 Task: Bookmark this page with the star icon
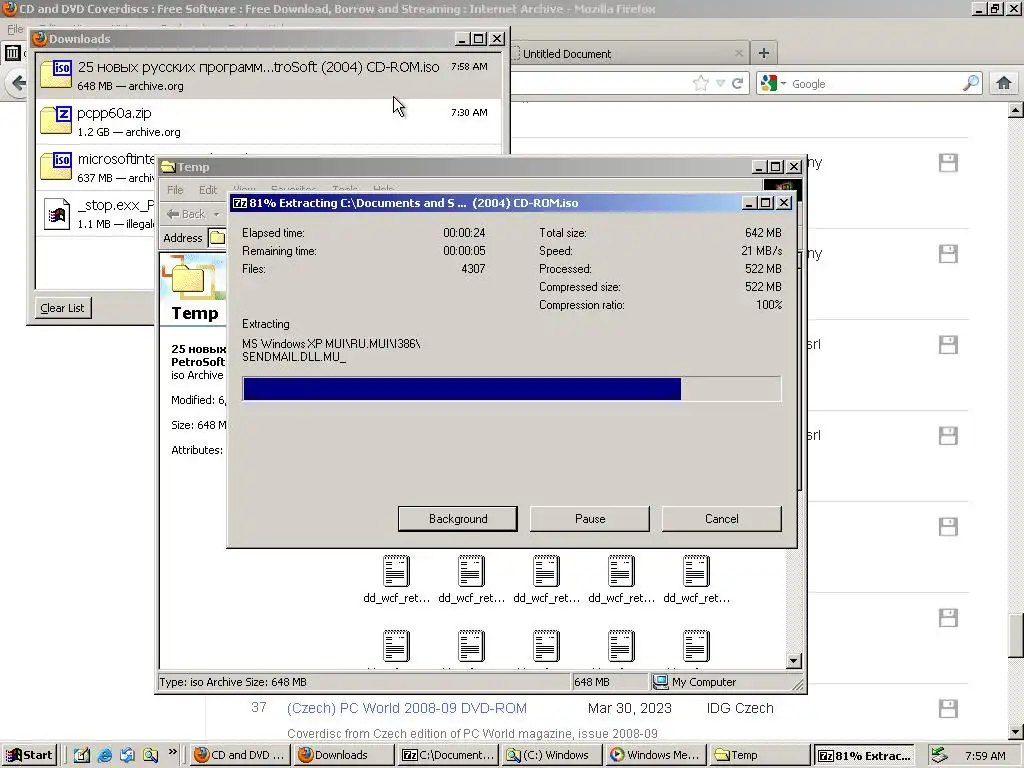point(700,83)
